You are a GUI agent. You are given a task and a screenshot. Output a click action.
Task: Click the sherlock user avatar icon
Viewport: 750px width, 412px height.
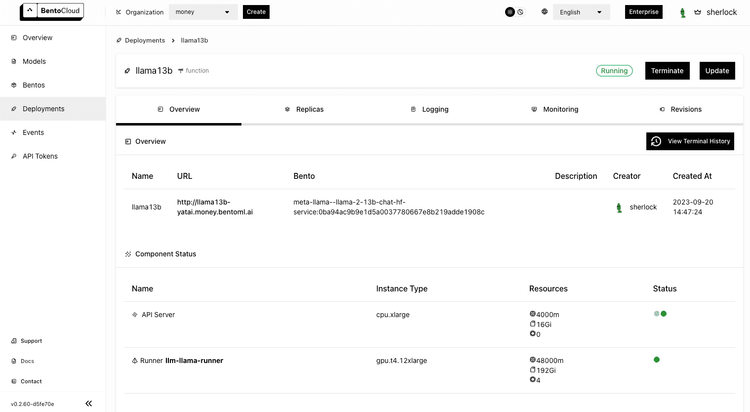pos(683,12)
